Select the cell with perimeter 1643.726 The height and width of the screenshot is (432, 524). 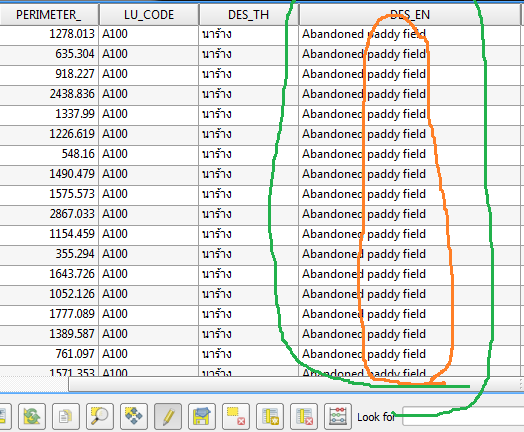click(49, 274)
